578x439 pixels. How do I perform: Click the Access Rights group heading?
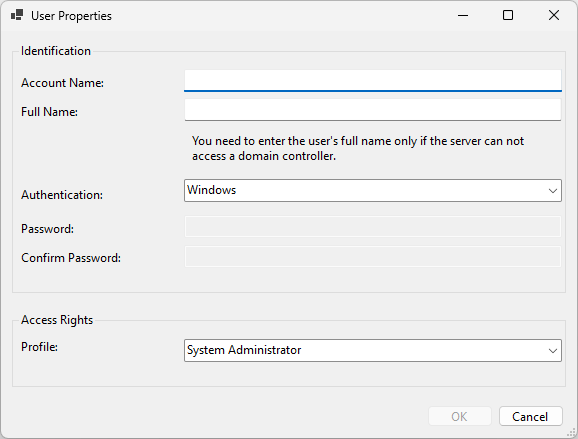tap(57, 320)
